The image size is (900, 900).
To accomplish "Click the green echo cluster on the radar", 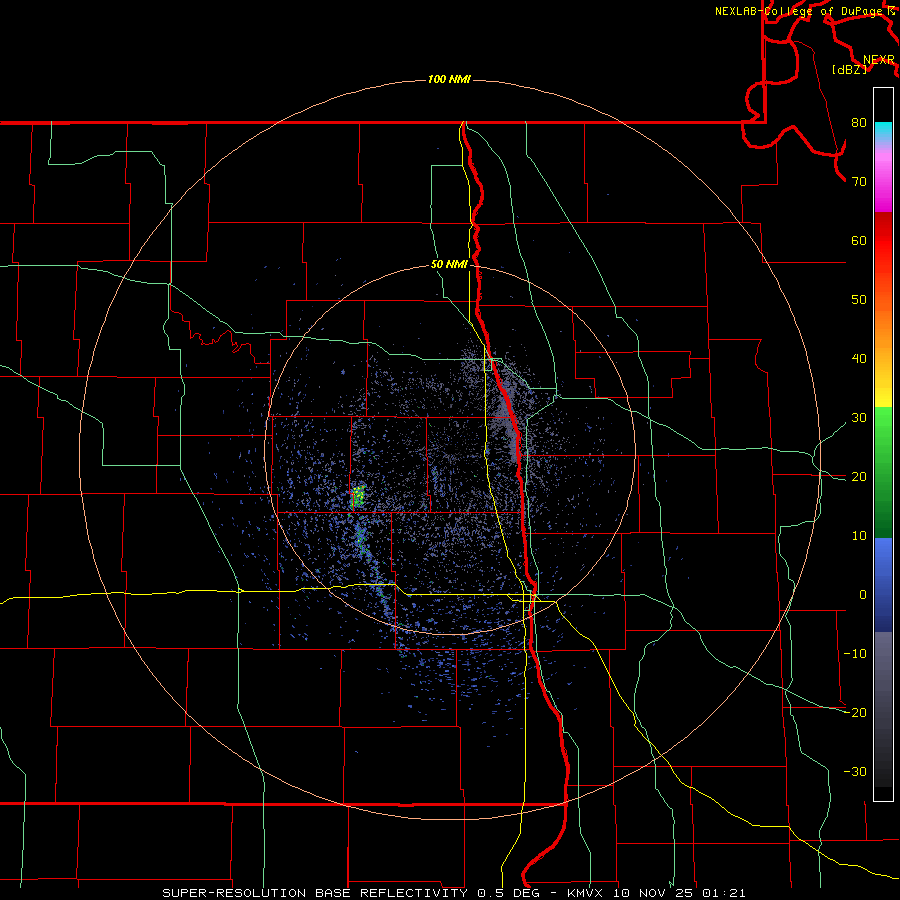I will click(x=358, y=496).
